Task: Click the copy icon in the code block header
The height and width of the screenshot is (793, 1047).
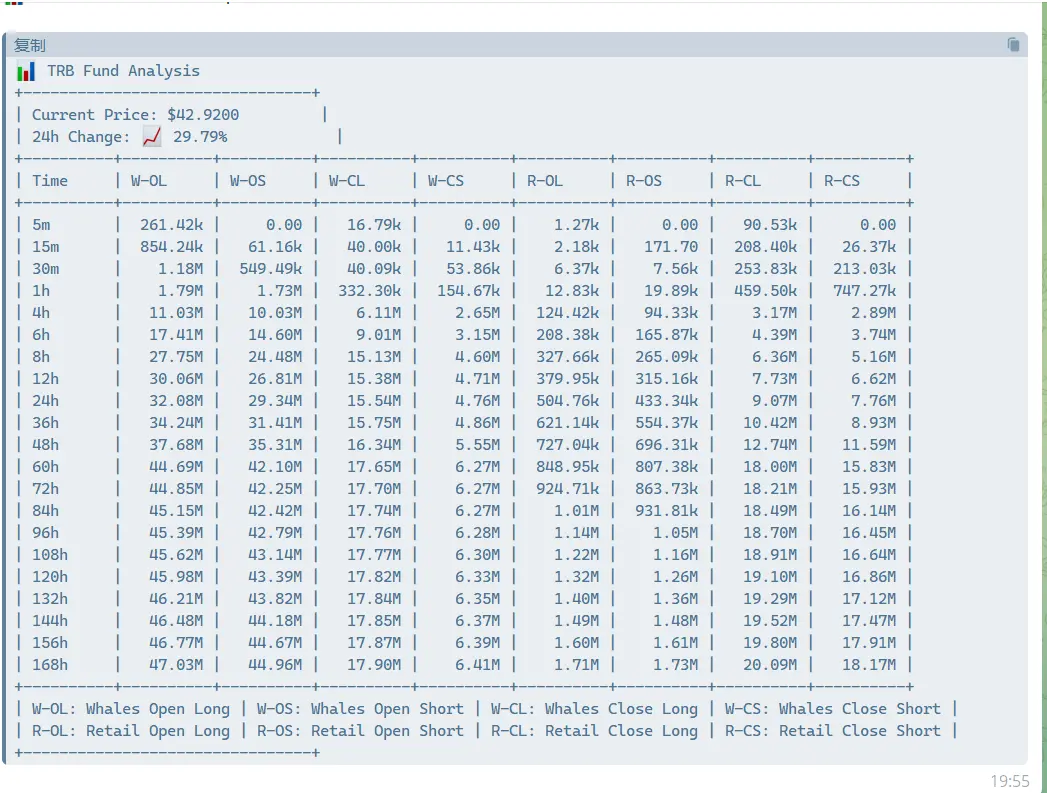Action: coord(1013,45)
